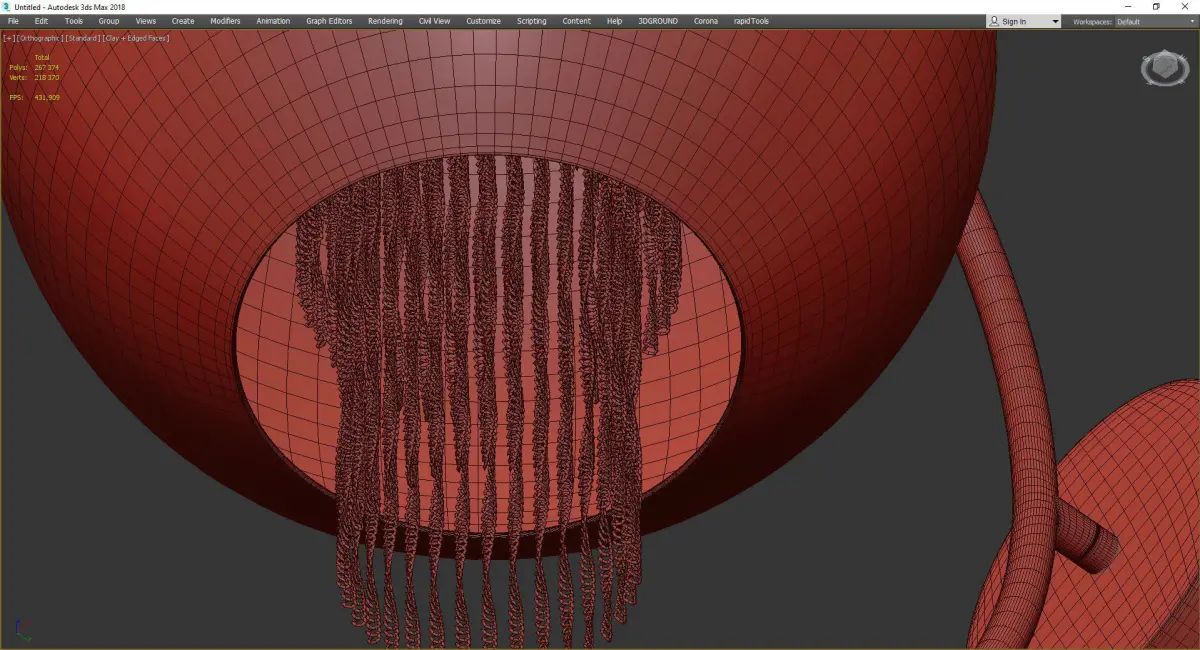Open the Edit menu
Screen dimensions: 1200x650
coord(41,21)
